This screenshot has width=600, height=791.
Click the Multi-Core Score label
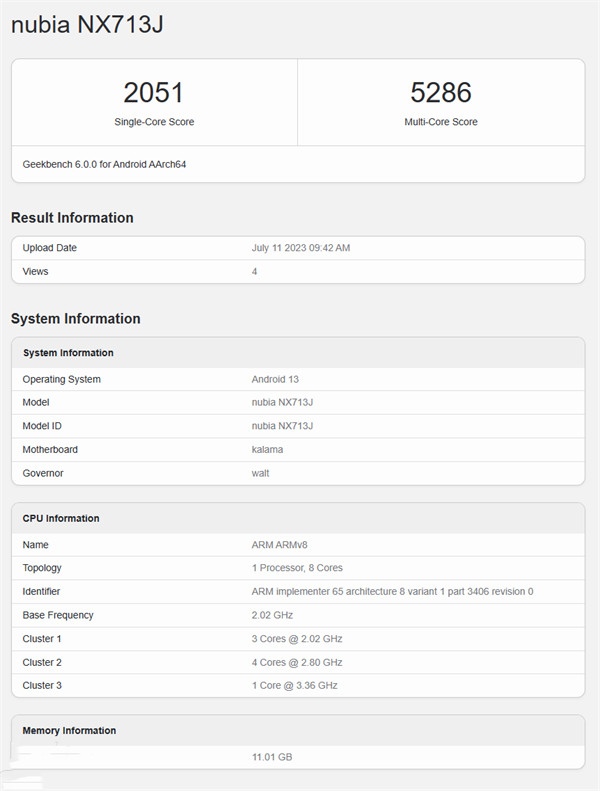click(x=441, y=122)
